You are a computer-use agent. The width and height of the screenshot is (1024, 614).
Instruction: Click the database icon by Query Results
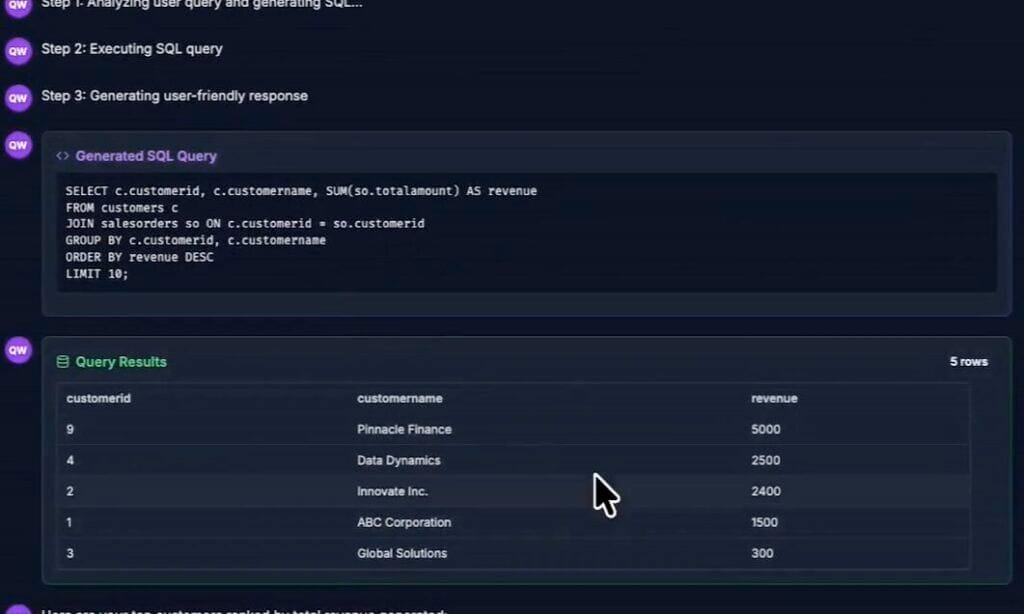click(x=63, y=361)
